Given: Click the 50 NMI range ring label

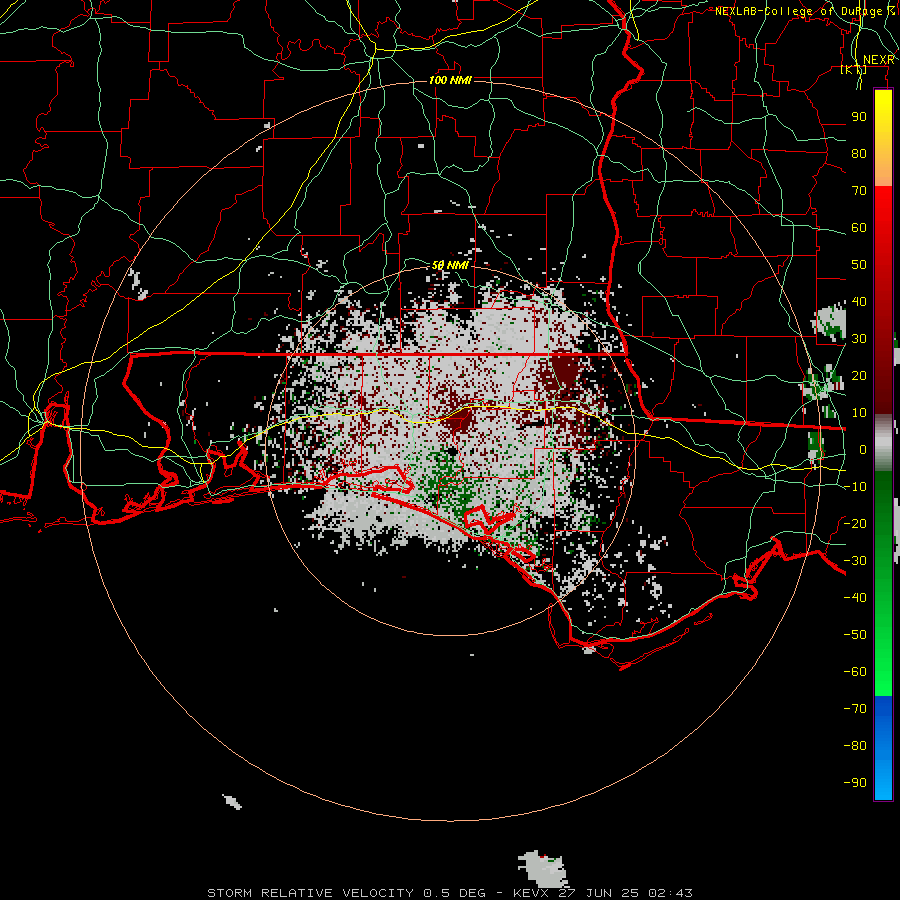Looking at the screenshot, I should click(x=451, y=265).
